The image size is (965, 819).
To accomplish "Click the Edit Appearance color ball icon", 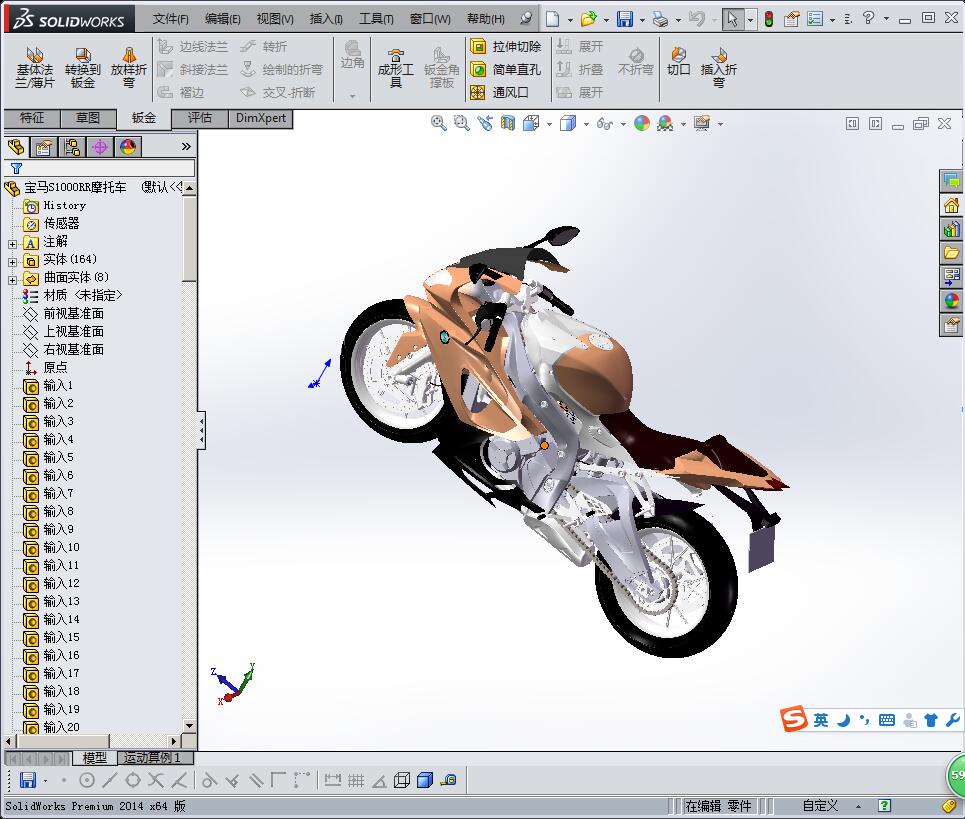I will pos(642,124).
